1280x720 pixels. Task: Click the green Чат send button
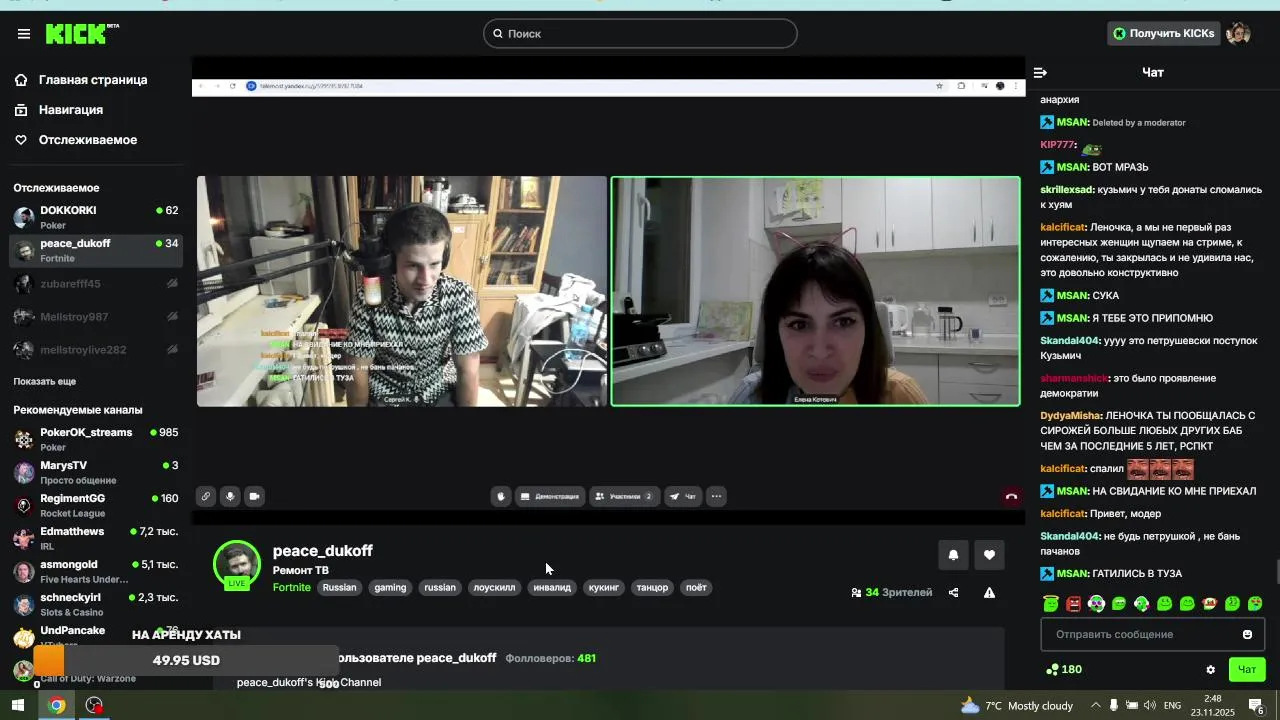(1247, 670)
